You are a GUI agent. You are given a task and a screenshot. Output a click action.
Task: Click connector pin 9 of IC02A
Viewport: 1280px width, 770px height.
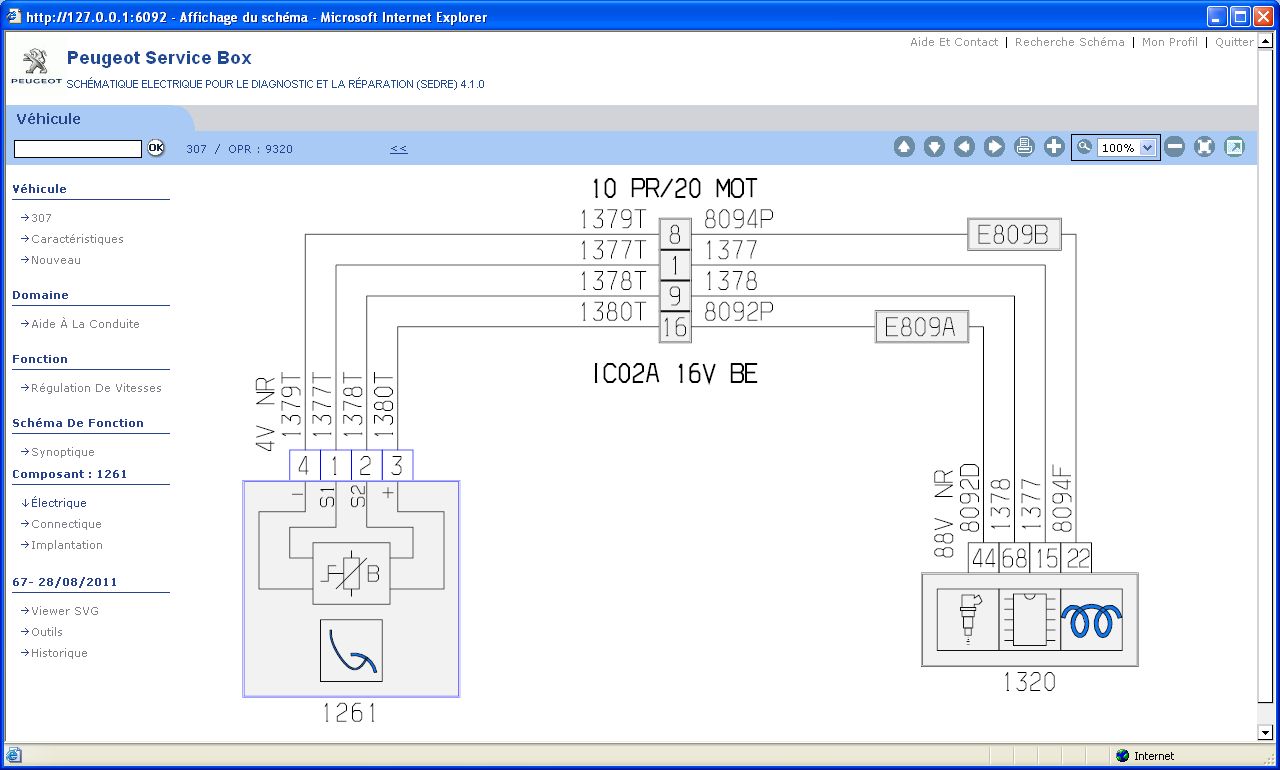pos(675,296)
